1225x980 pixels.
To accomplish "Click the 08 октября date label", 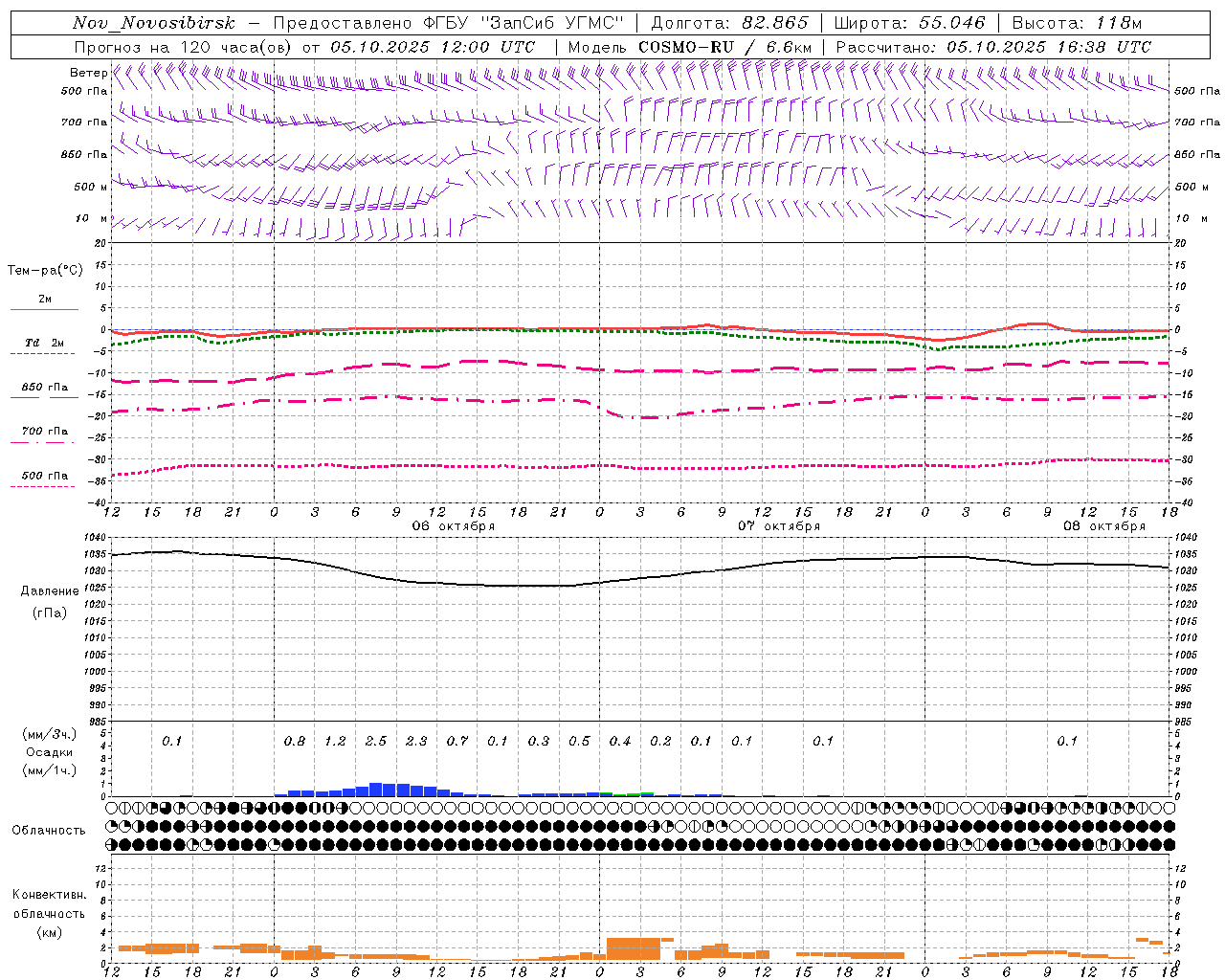I will (1104, 526).
